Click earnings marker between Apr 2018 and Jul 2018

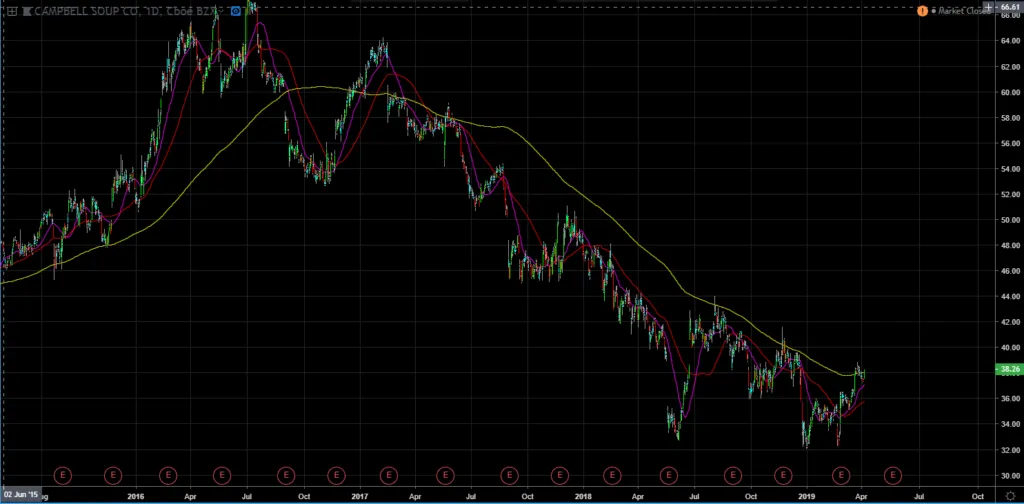tap(669, 475)
